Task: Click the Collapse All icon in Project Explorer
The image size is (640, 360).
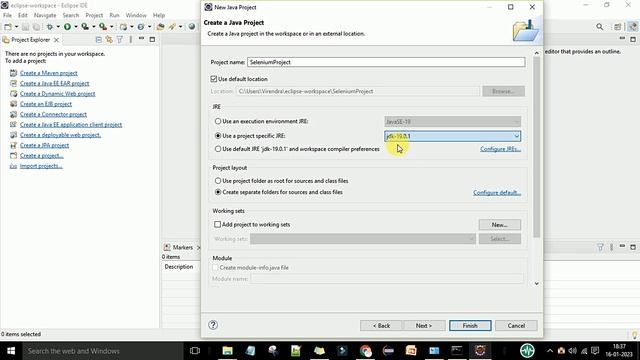Action: click(x=98, y=40)
